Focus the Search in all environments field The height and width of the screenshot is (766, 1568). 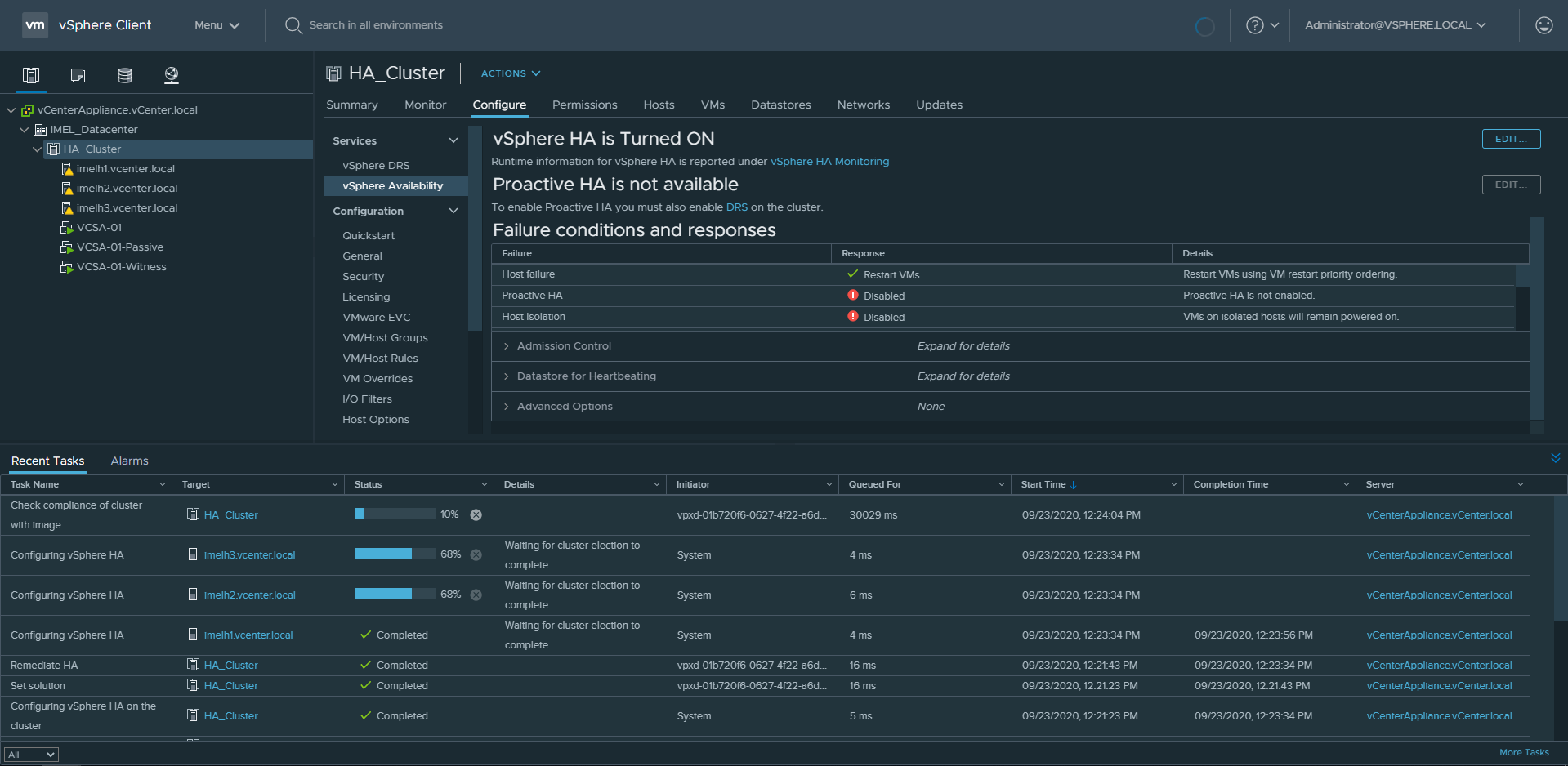coord(376,25)
